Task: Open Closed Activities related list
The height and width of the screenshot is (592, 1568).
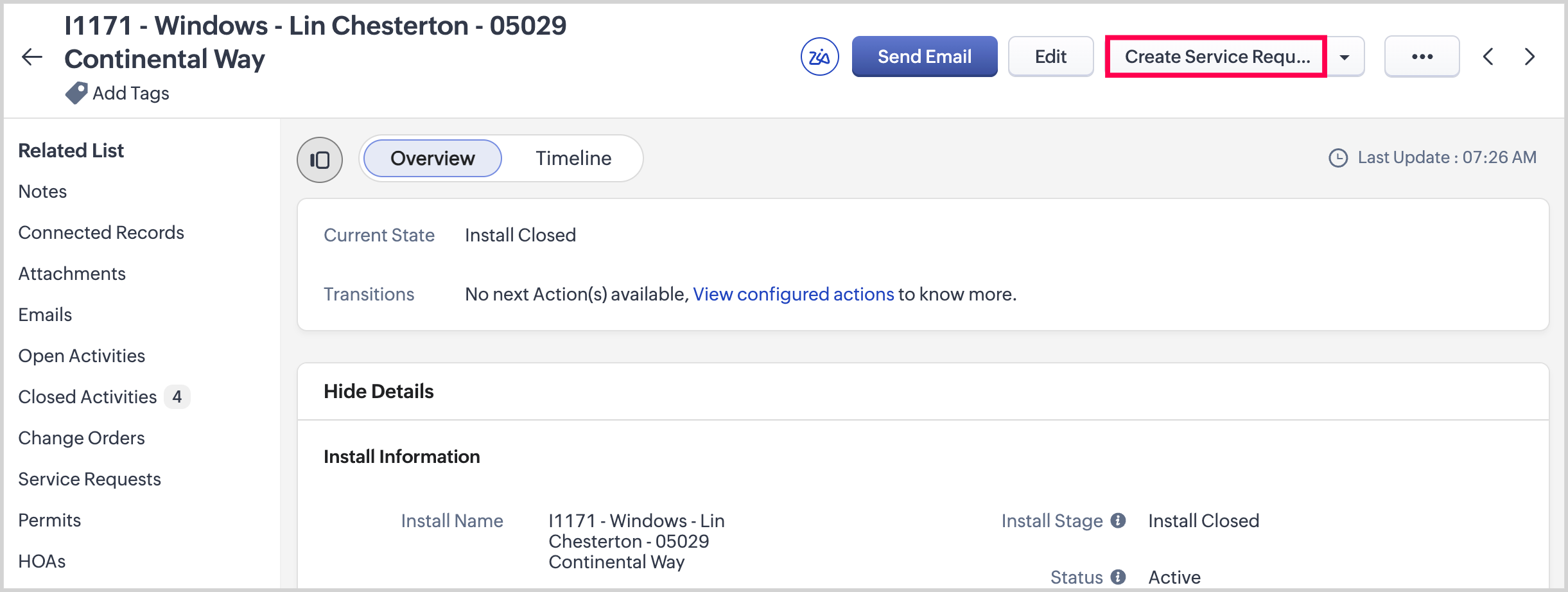Action: (x=87, y=397)
